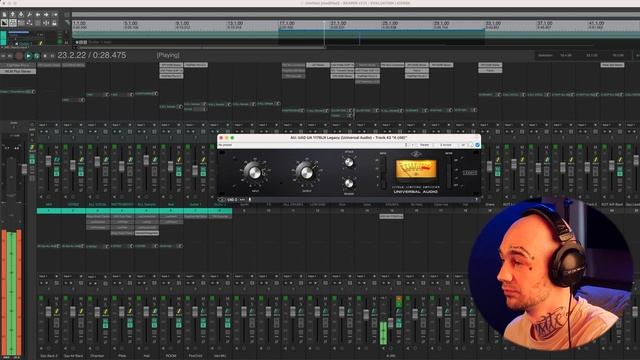The width and height of the screenshot is (640, 360).
Task: Click the transport Record button
Action: tap(19, 56)
